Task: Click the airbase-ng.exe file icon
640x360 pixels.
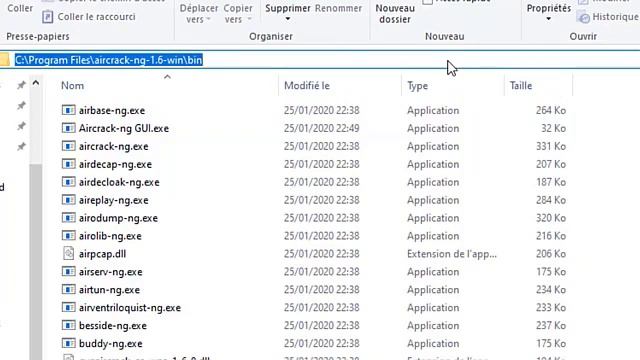Action: [69, 110]
